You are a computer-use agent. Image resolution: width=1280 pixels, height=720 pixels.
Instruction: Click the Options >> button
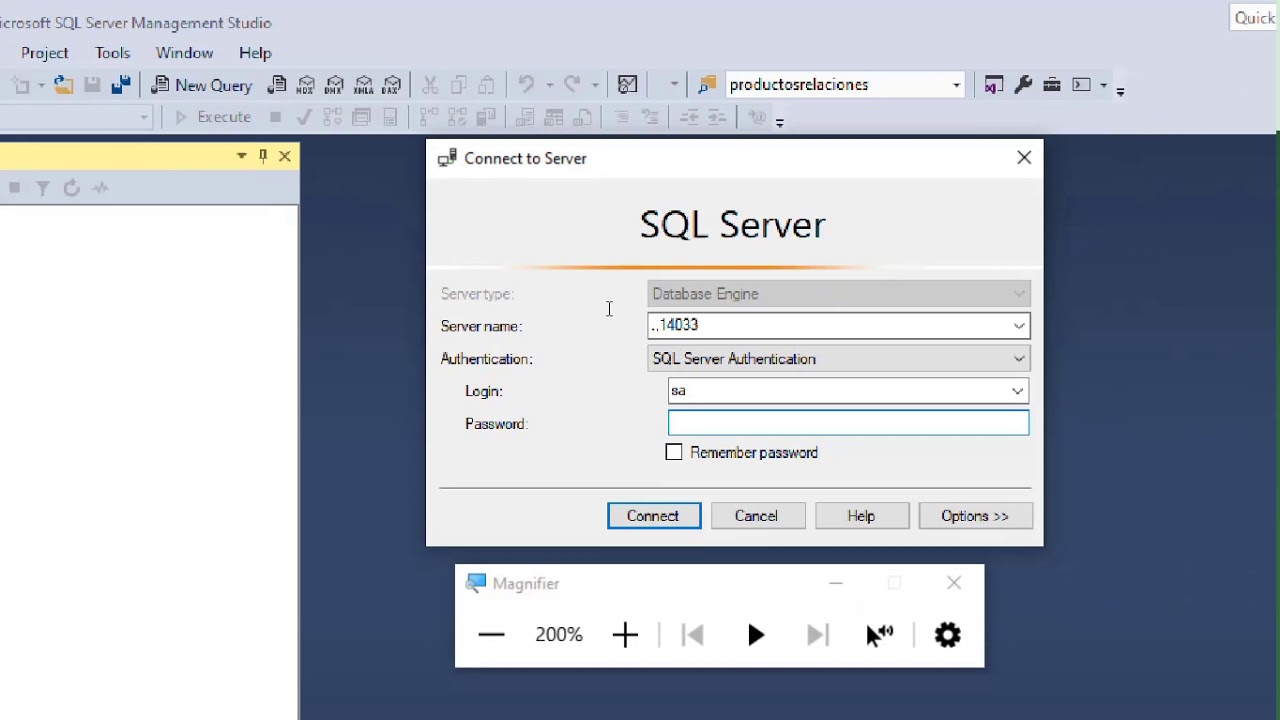point(975,516)
